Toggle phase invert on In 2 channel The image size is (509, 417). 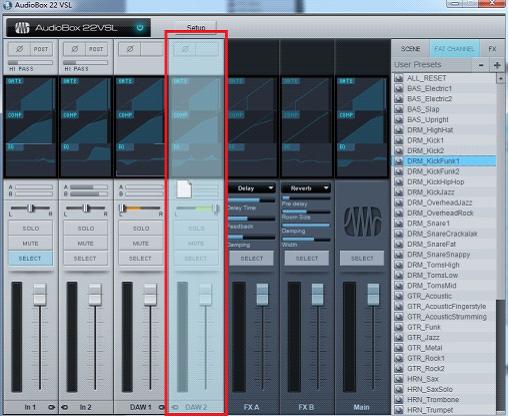click(75, 49)
